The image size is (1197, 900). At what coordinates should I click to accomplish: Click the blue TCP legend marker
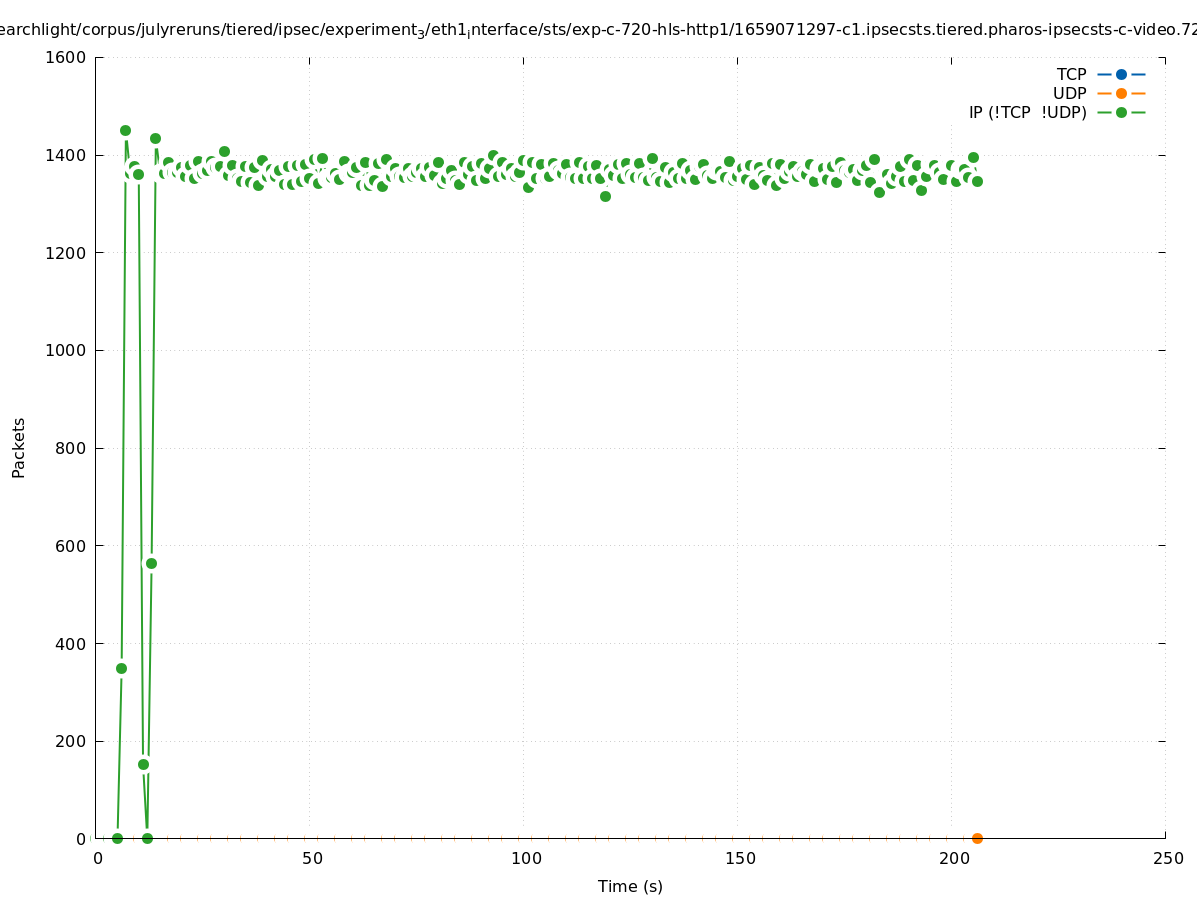(1121, 74)
